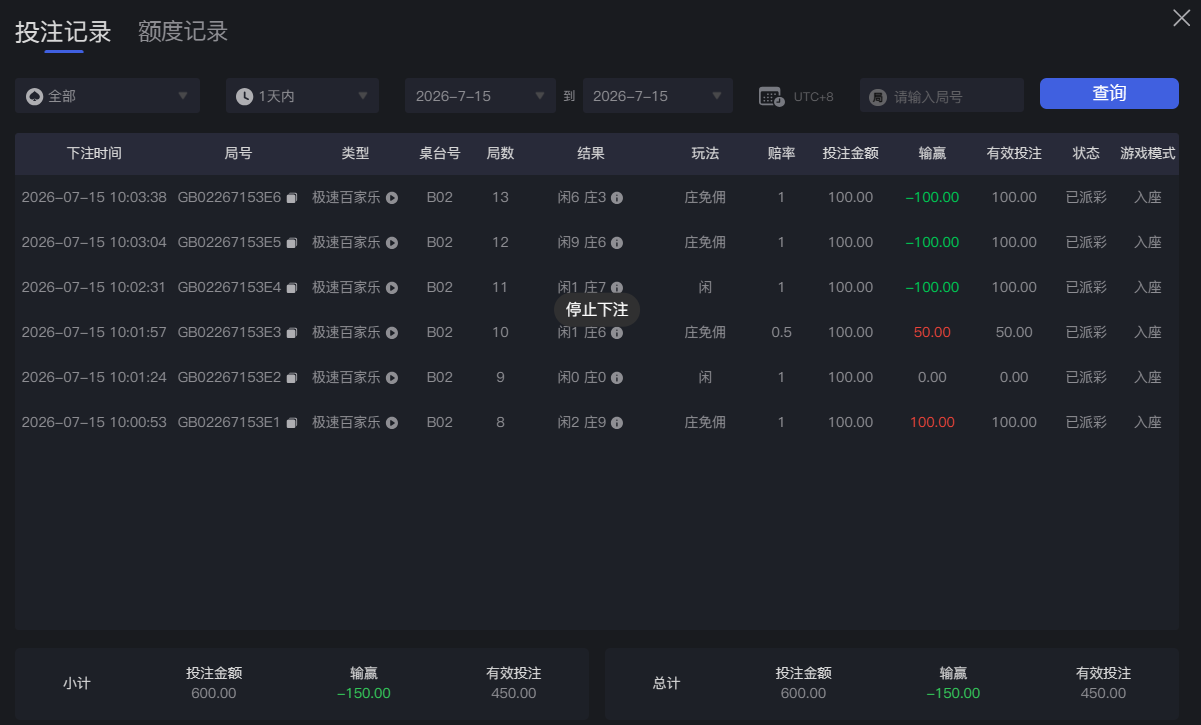Viewport: 1201px width, 725px height.
Task: Click subtotal 输赢 value -150.00
Action: 364,694
